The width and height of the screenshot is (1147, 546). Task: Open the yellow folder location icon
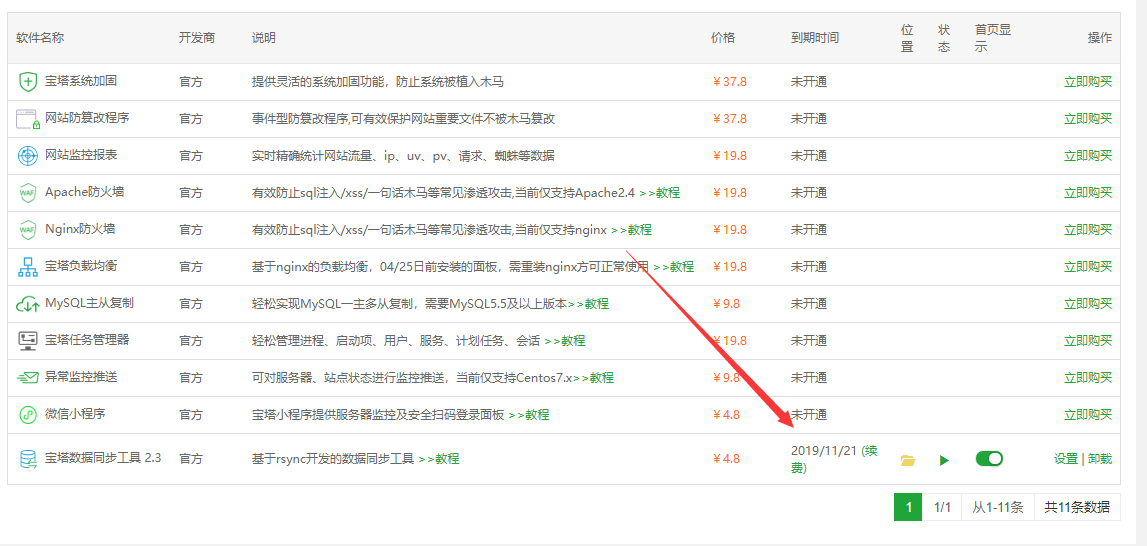[x=908, y=460]
